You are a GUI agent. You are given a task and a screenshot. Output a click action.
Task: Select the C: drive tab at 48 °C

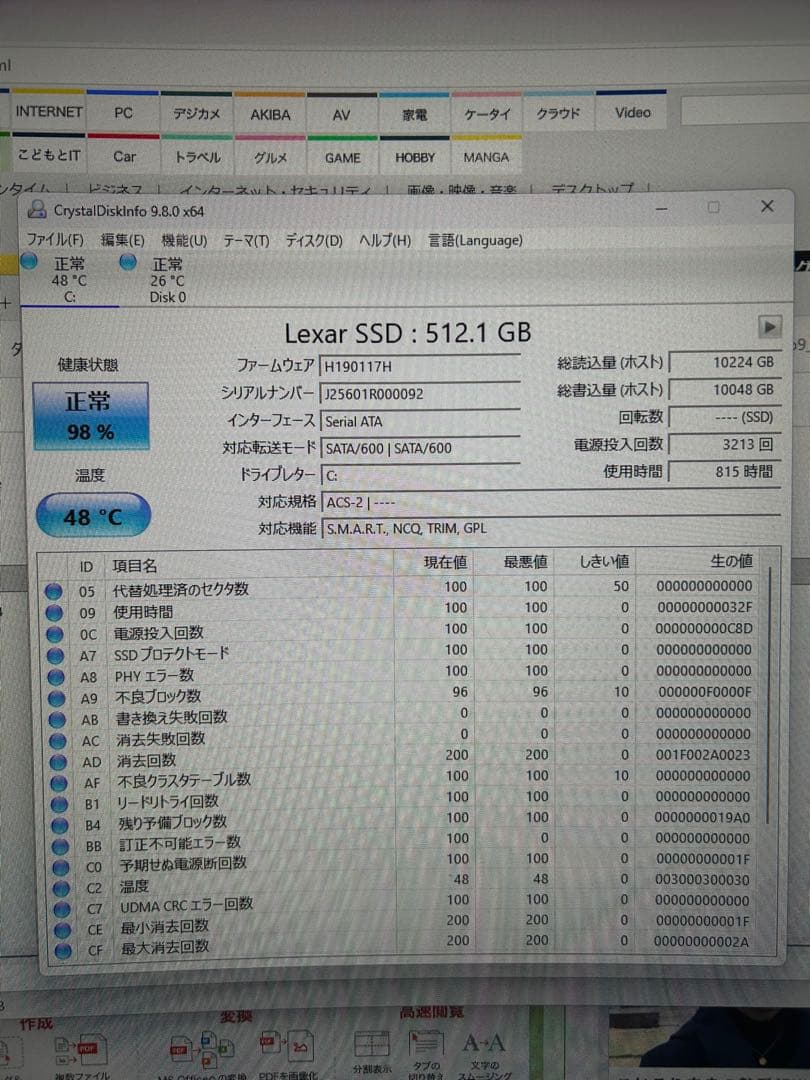coord(69,280)
